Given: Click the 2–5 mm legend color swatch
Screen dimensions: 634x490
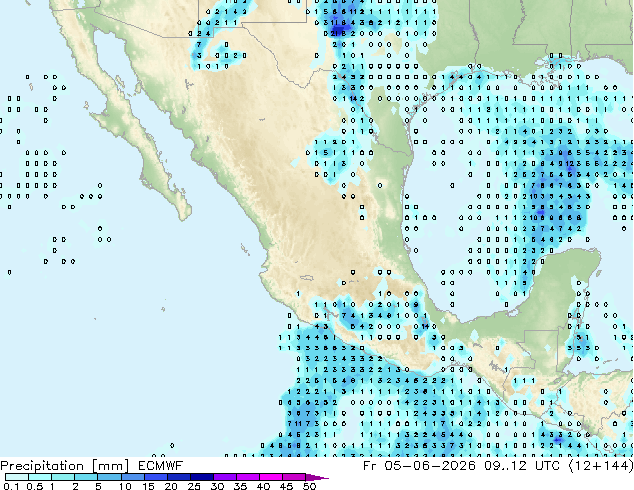Looking at the screenshot, I should (x=86, y=477).
